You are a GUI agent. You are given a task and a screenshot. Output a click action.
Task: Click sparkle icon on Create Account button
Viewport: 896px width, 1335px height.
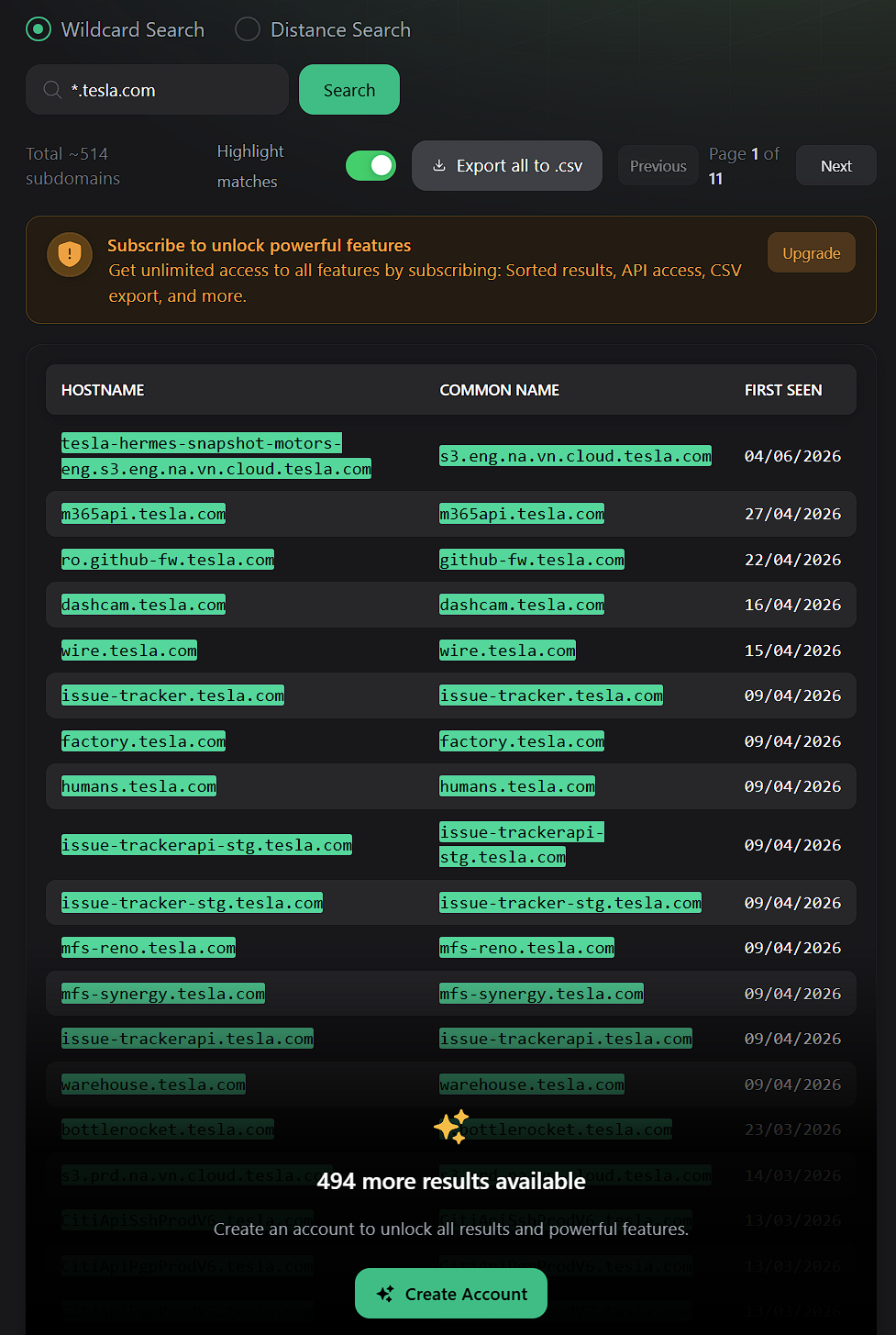point(385,1294)
